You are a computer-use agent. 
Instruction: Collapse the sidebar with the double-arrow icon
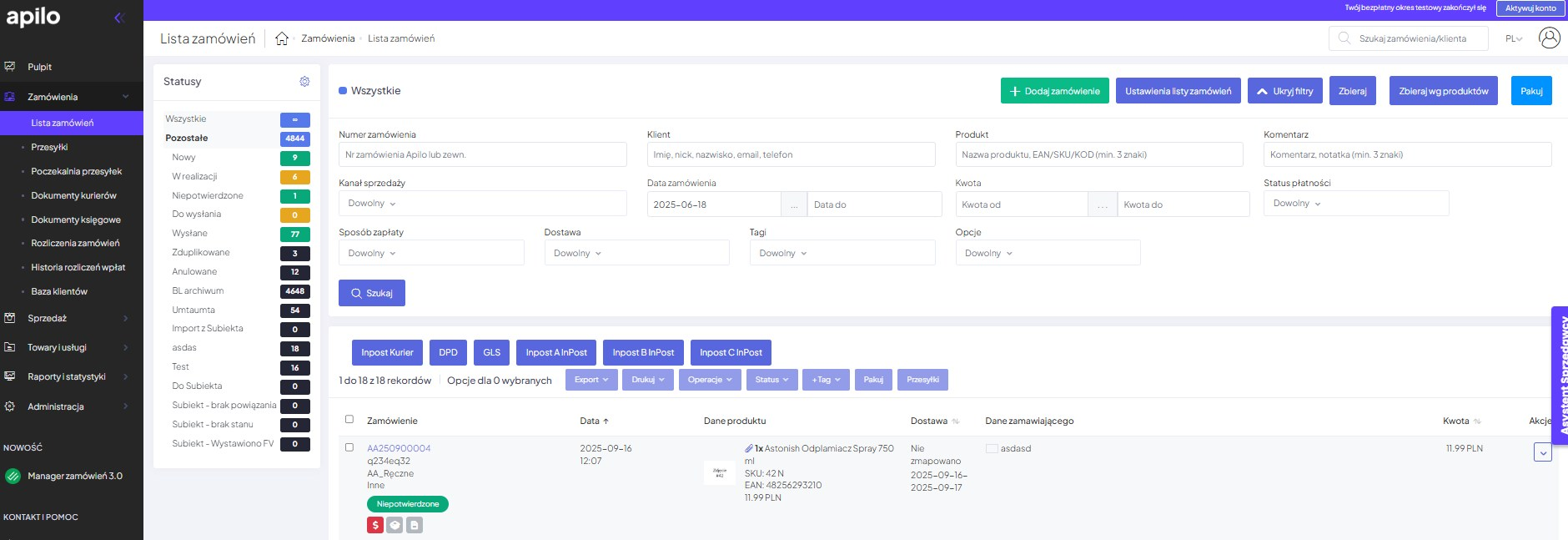click(118, 18)
